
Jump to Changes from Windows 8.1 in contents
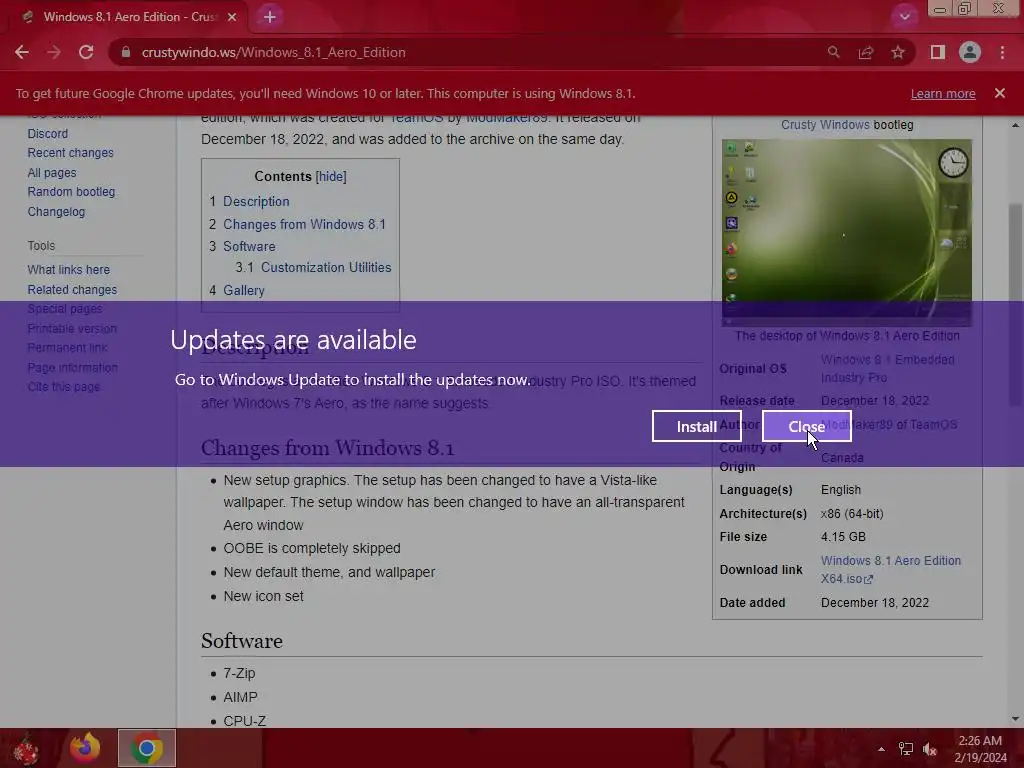(304, 225)
